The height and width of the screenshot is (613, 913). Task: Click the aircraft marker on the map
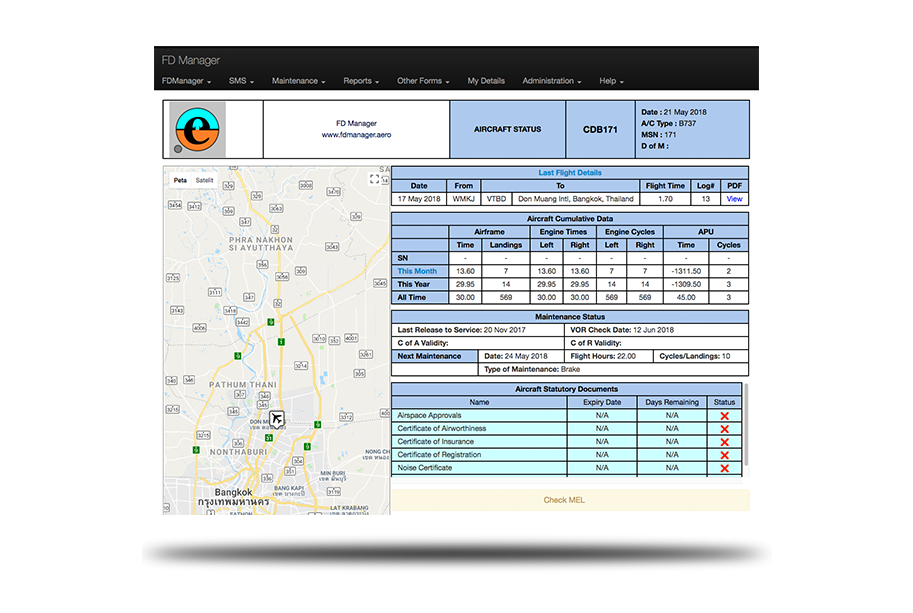point(277,418)
